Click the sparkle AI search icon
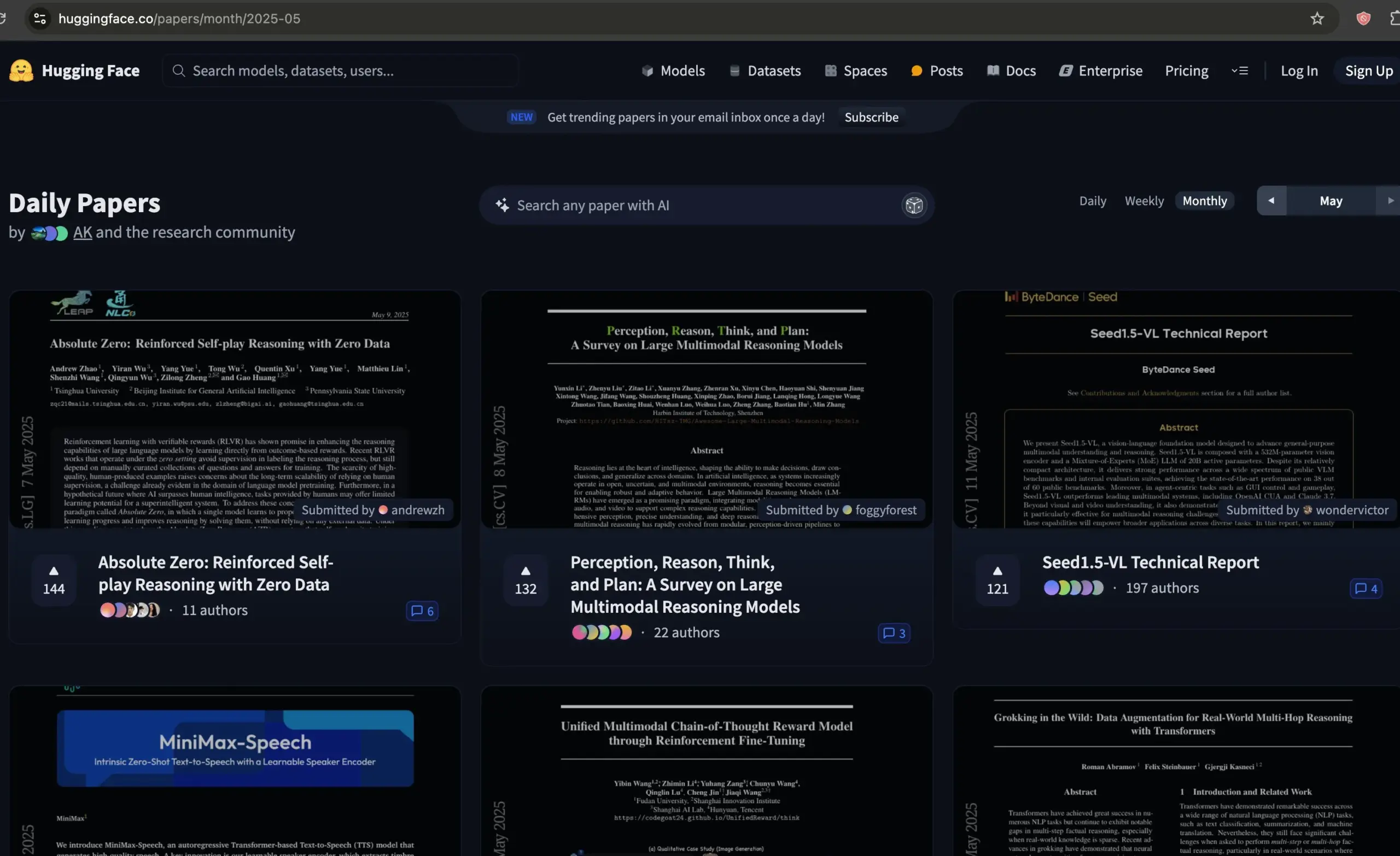Image resolution: width=1400 pixels, height=856 pixels. [x=501, y=205]
